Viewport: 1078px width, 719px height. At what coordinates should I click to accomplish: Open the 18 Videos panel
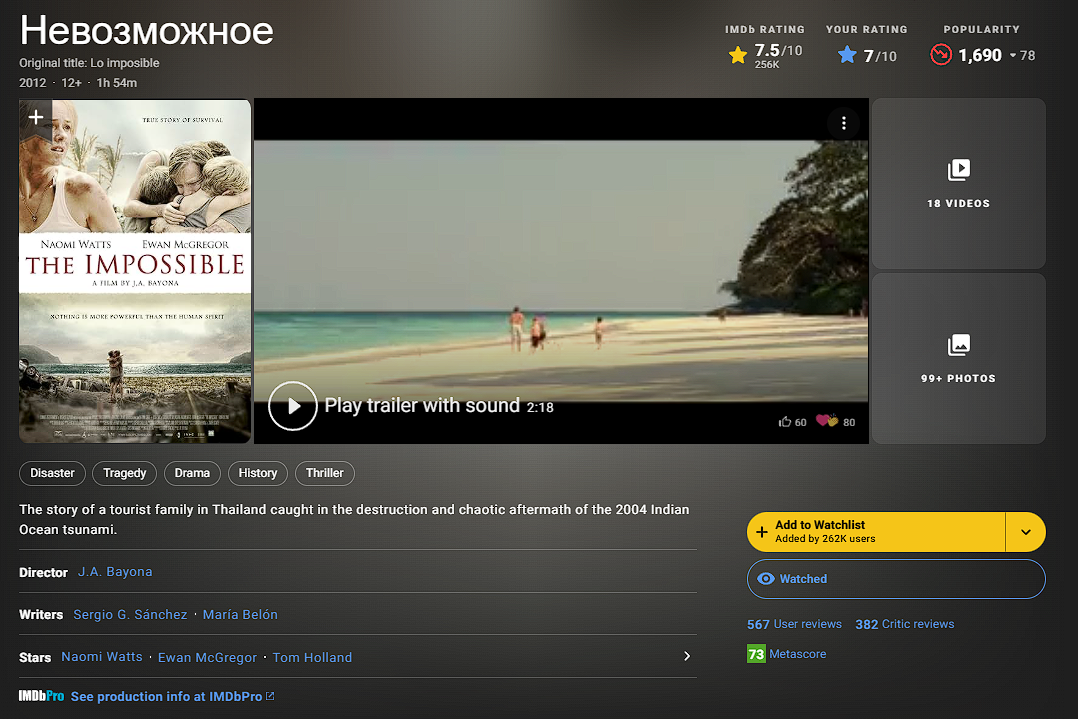pos(958,184)
